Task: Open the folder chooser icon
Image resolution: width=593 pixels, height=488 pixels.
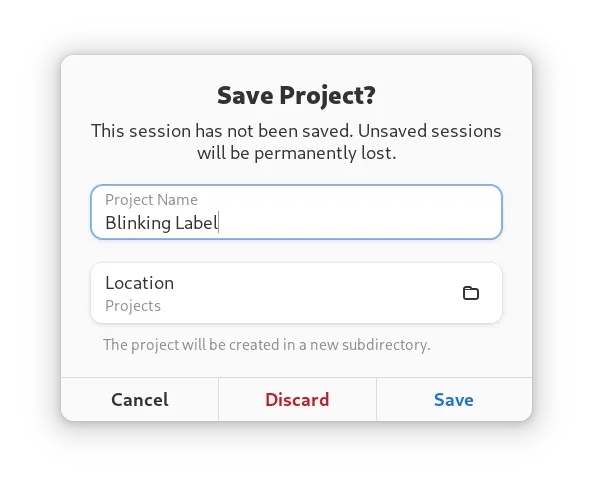Action: (471, 293)
